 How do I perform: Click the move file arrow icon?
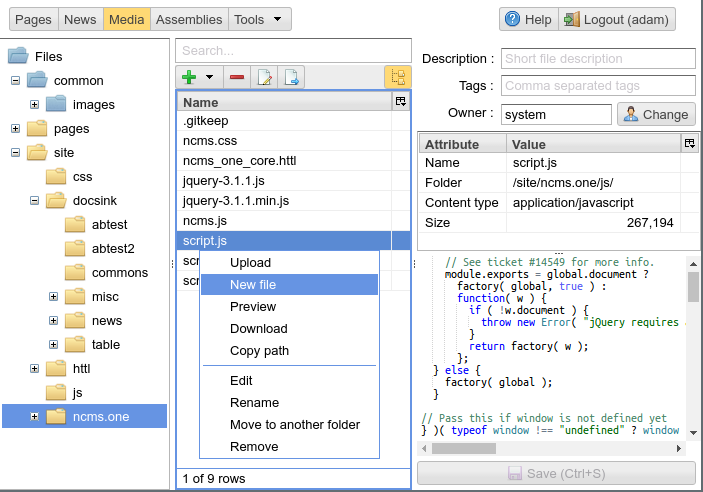(x=292, y=77)
